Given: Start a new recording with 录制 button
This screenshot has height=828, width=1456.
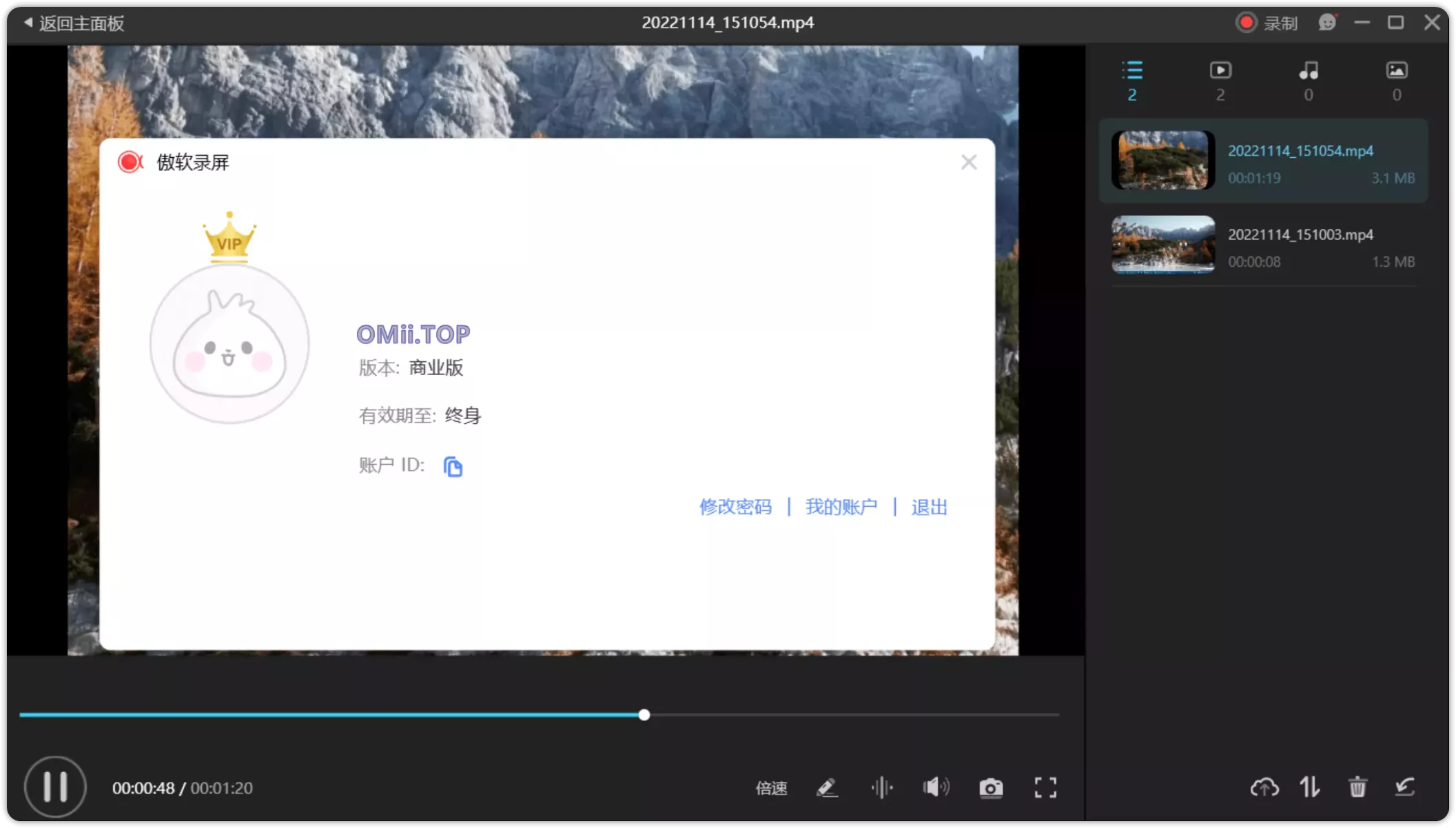Looking at the screenshot, I should tap(1267, 22).
